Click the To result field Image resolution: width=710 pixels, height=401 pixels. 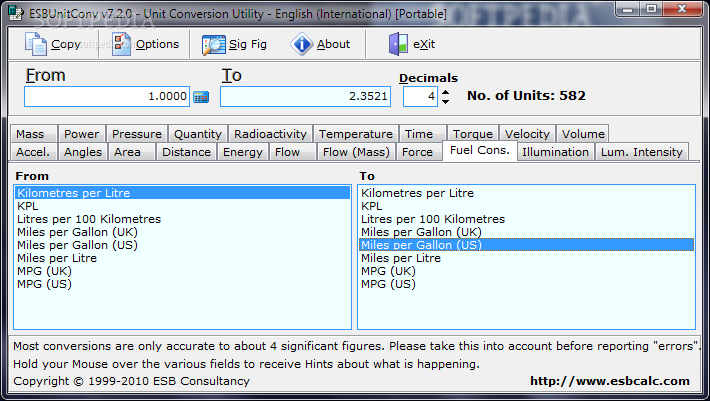coord(305,96)
